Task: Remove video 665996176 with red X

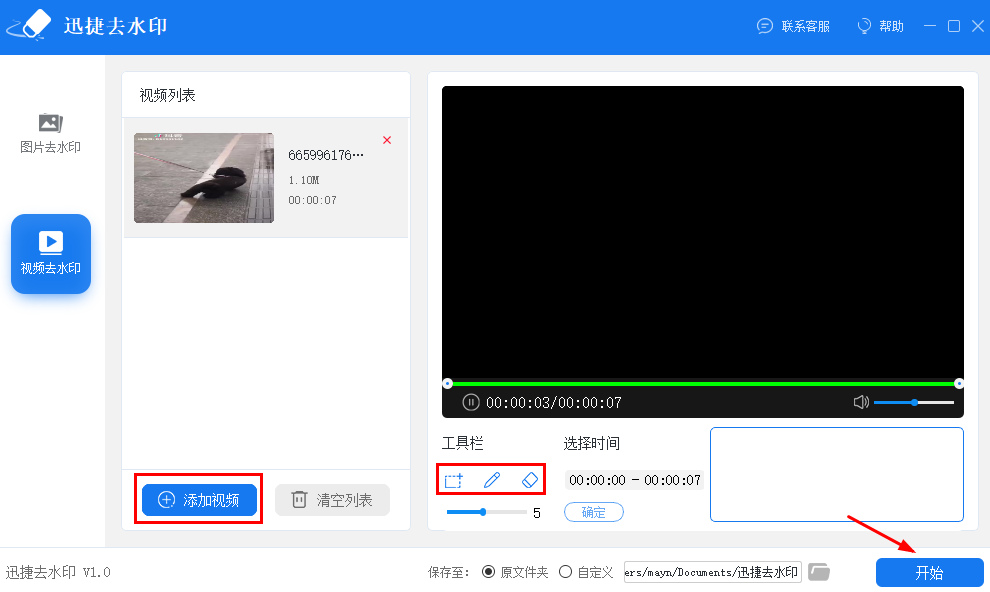Action: (x=387, y=140)
